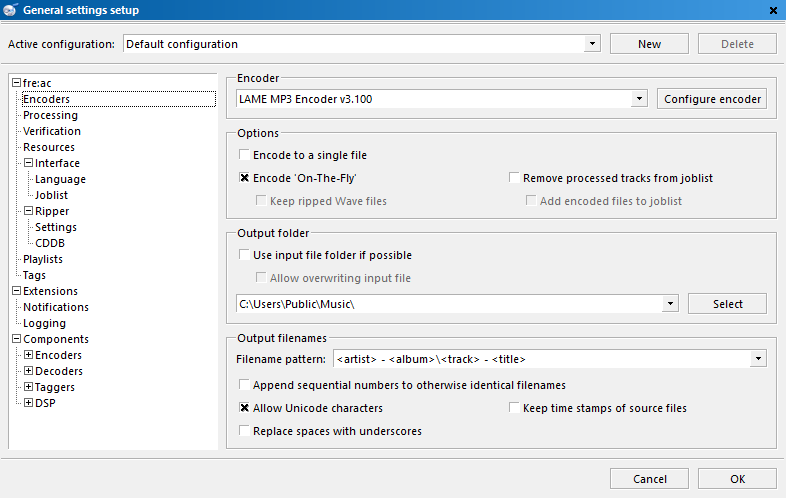Collapse the fre:ac root tree node
786x498 pixels.
click(17, 83)
